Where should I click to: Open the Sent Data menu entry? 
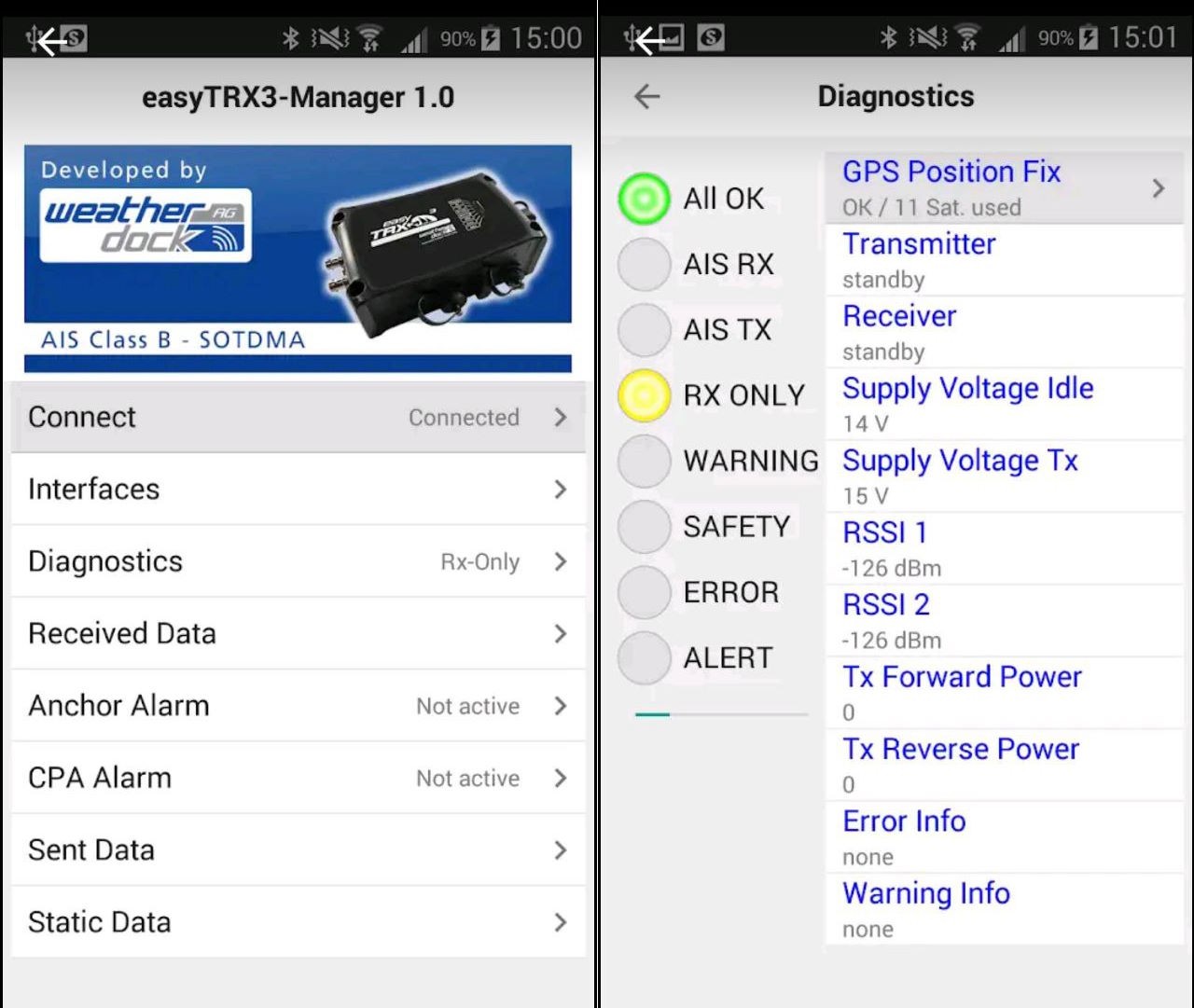tap(298, 849)
